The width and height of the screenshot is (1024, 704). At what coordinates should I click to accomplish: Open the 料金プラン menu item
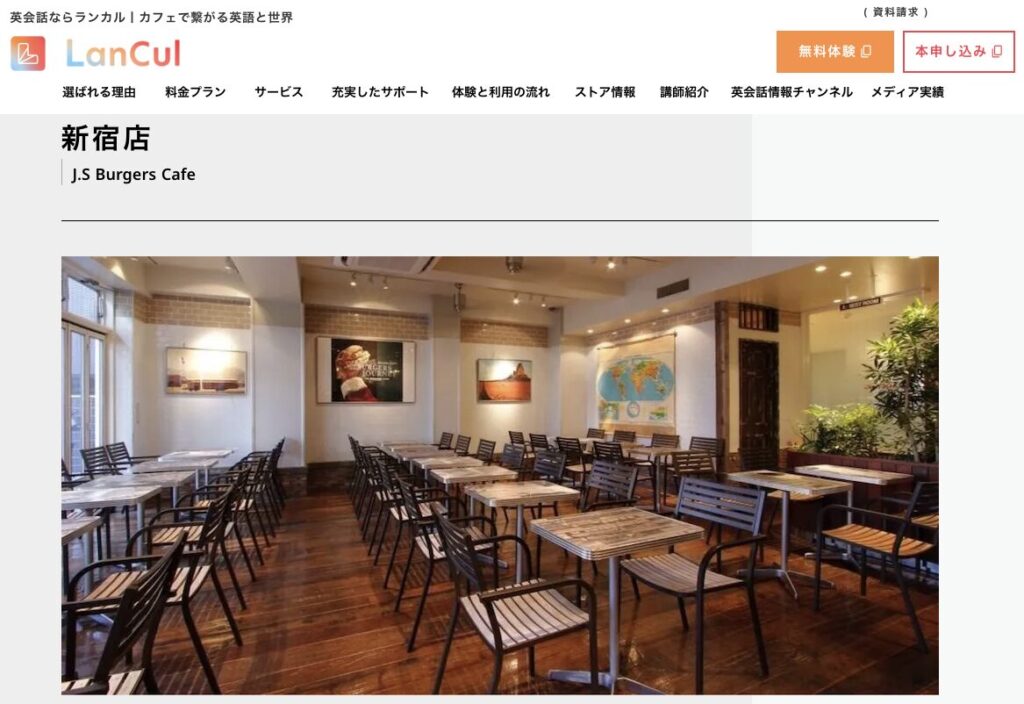tap(195, 92)
